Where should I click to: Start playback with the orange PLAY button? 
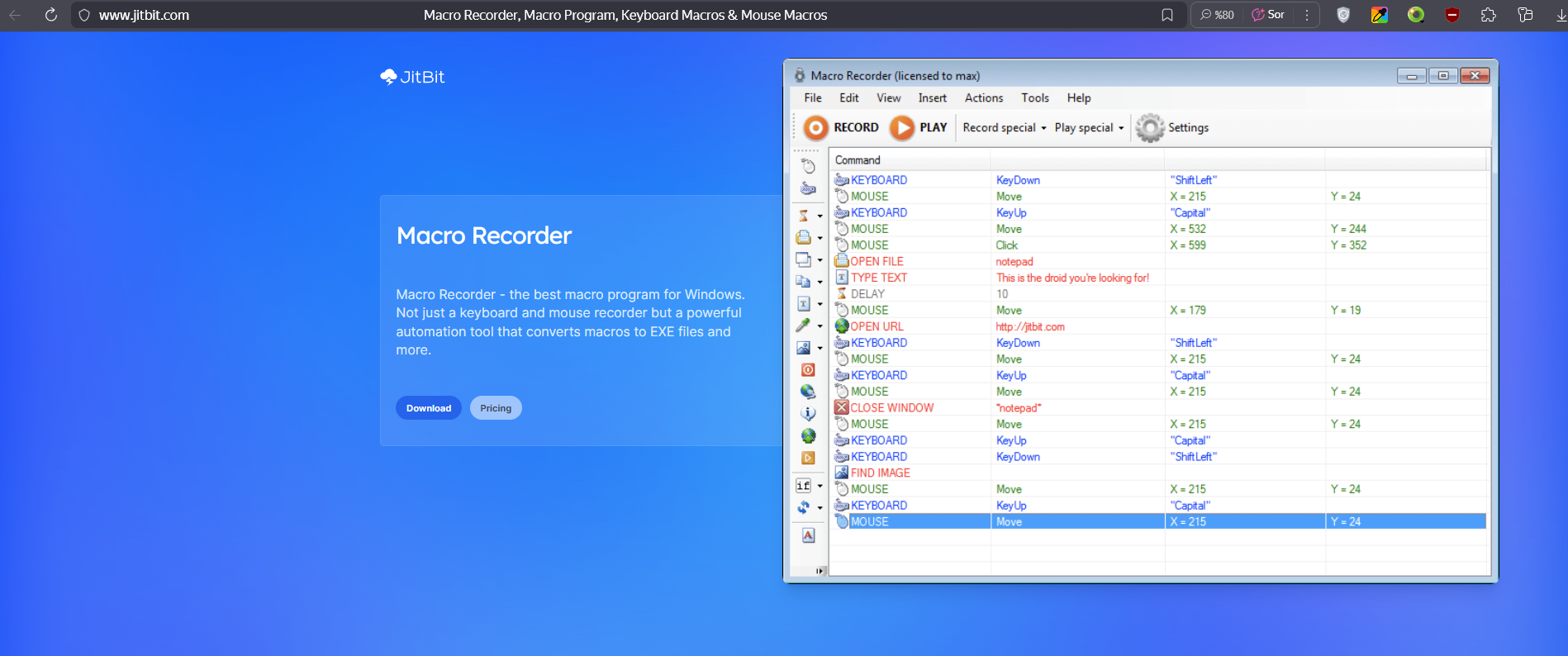pos(919,127)
